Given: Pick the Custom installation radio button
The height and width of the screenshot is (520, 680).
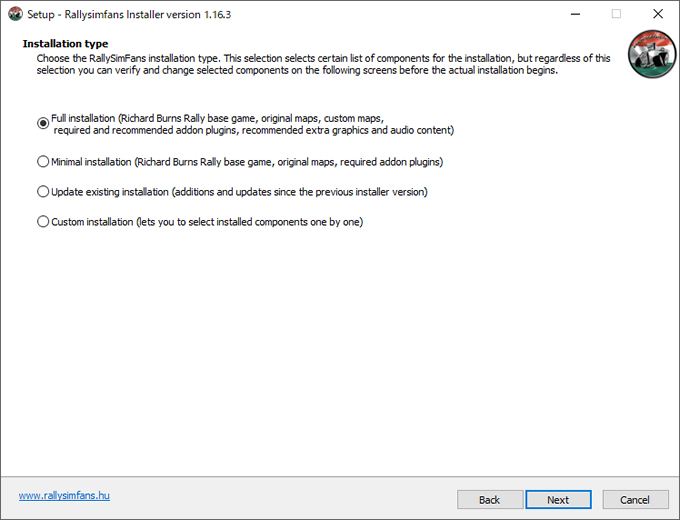Looking at the screenshot, I should coord(43,222).
